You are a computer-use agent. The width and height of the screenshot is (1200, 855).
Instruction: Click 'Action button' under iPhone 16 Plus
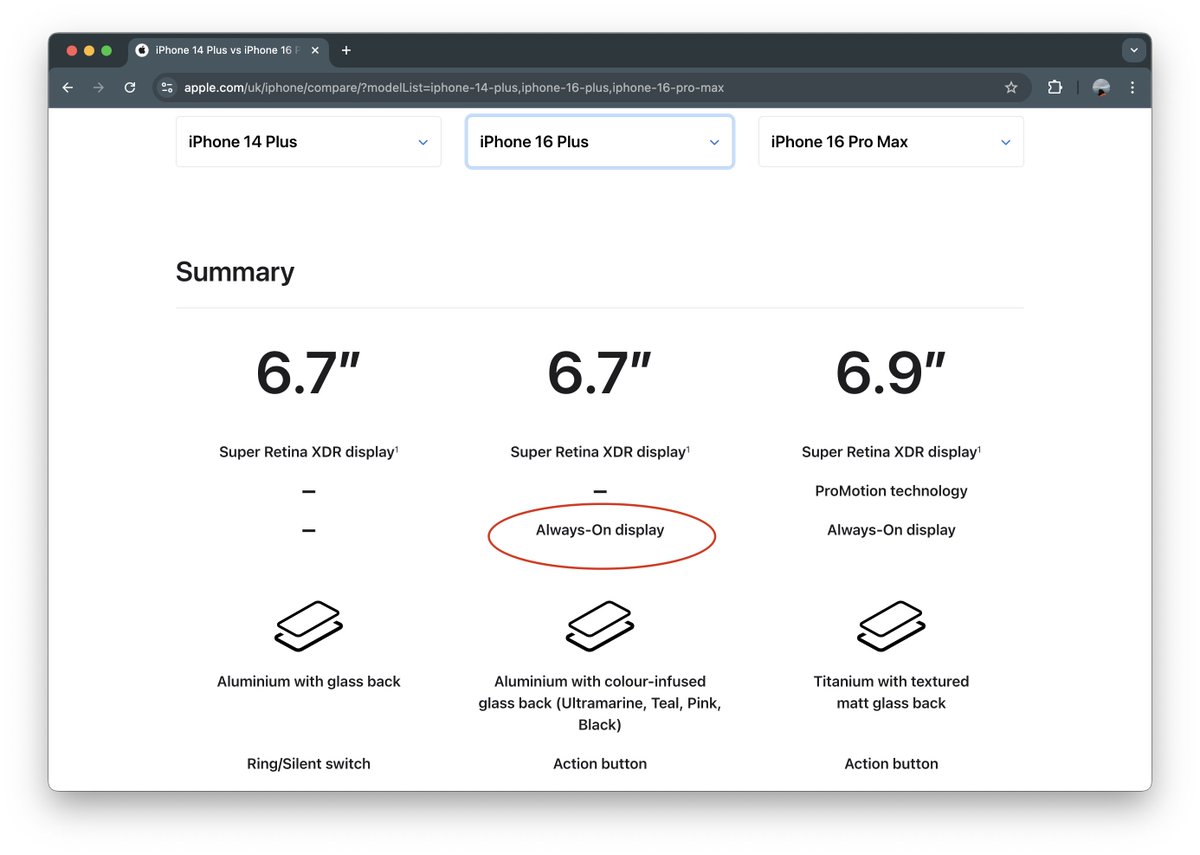(600, 764)
